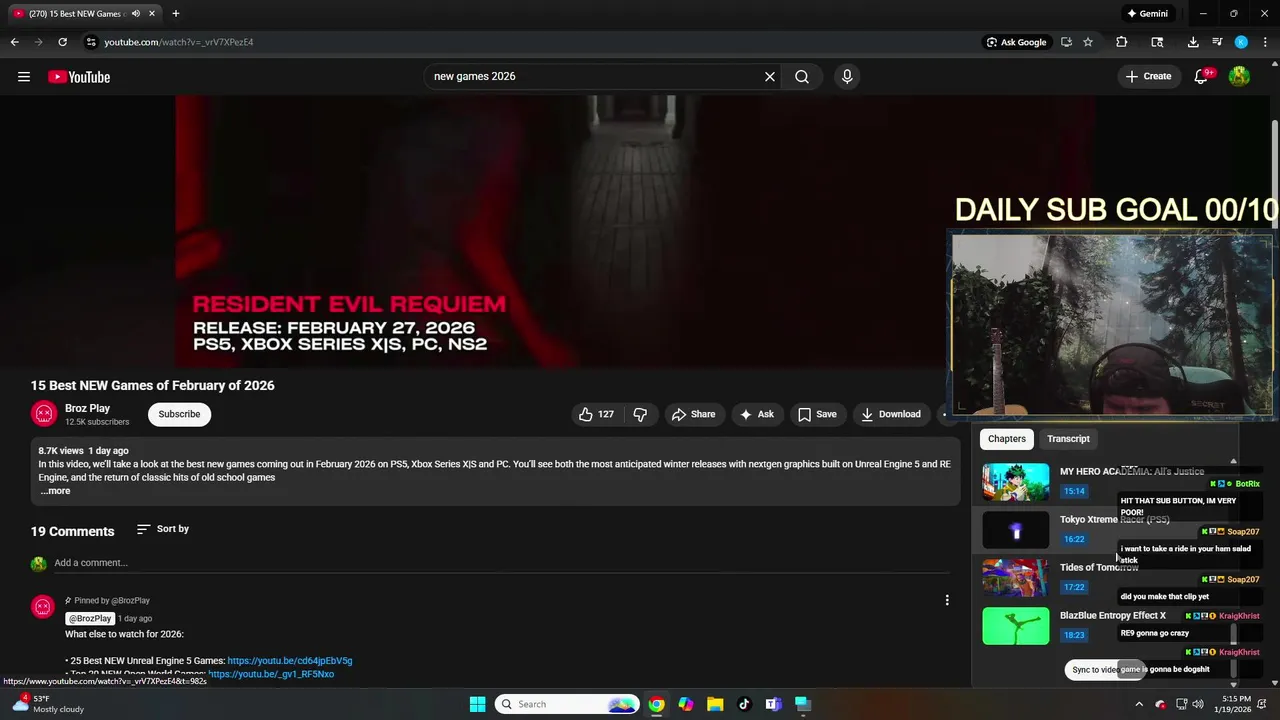Open the Create dropdown button
The height and width of the screenshot is (720, 1280).
point(1148,77)
